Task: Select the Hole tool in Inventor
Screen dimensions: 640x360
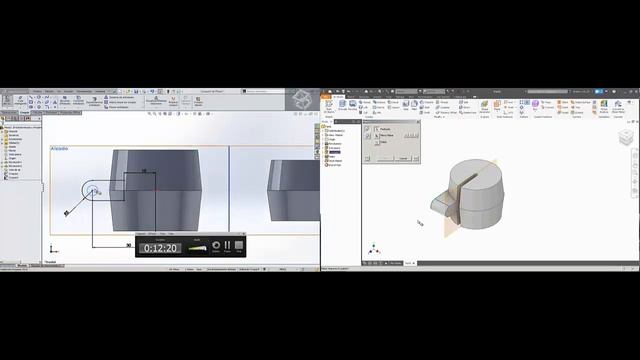Action: pos(406,106)
